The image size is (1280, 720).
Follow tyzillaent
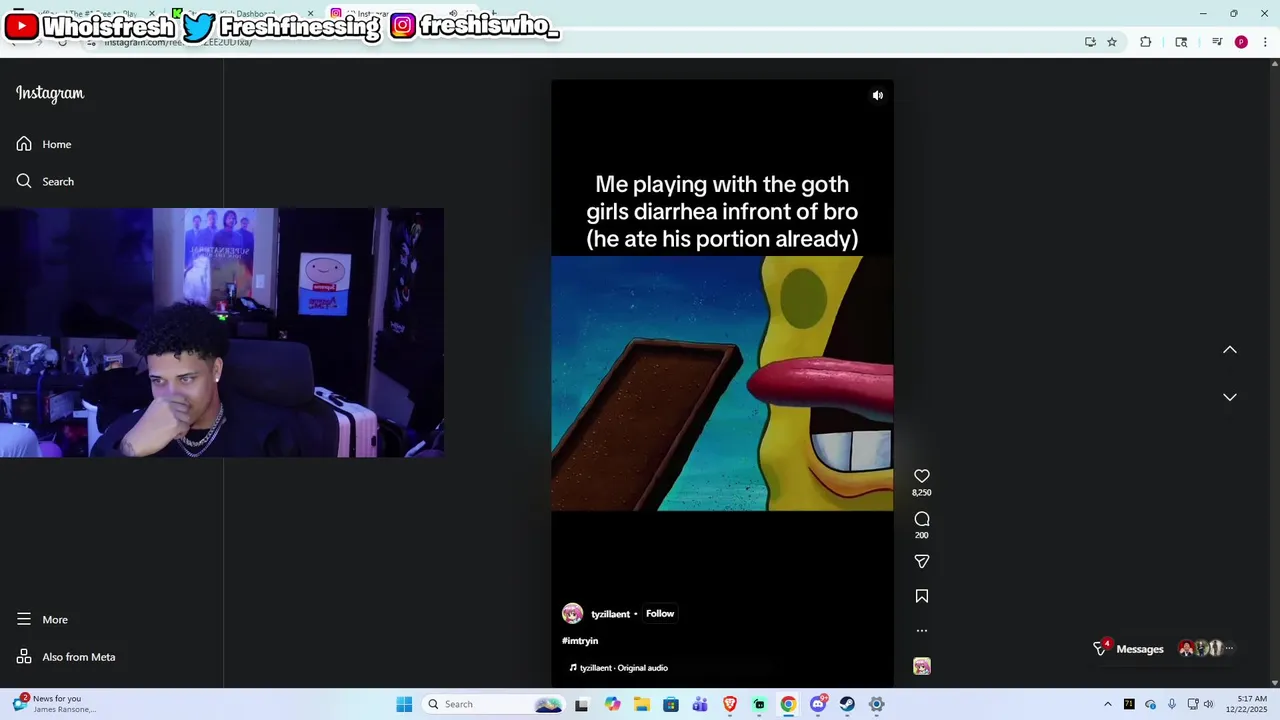(660, 614)
